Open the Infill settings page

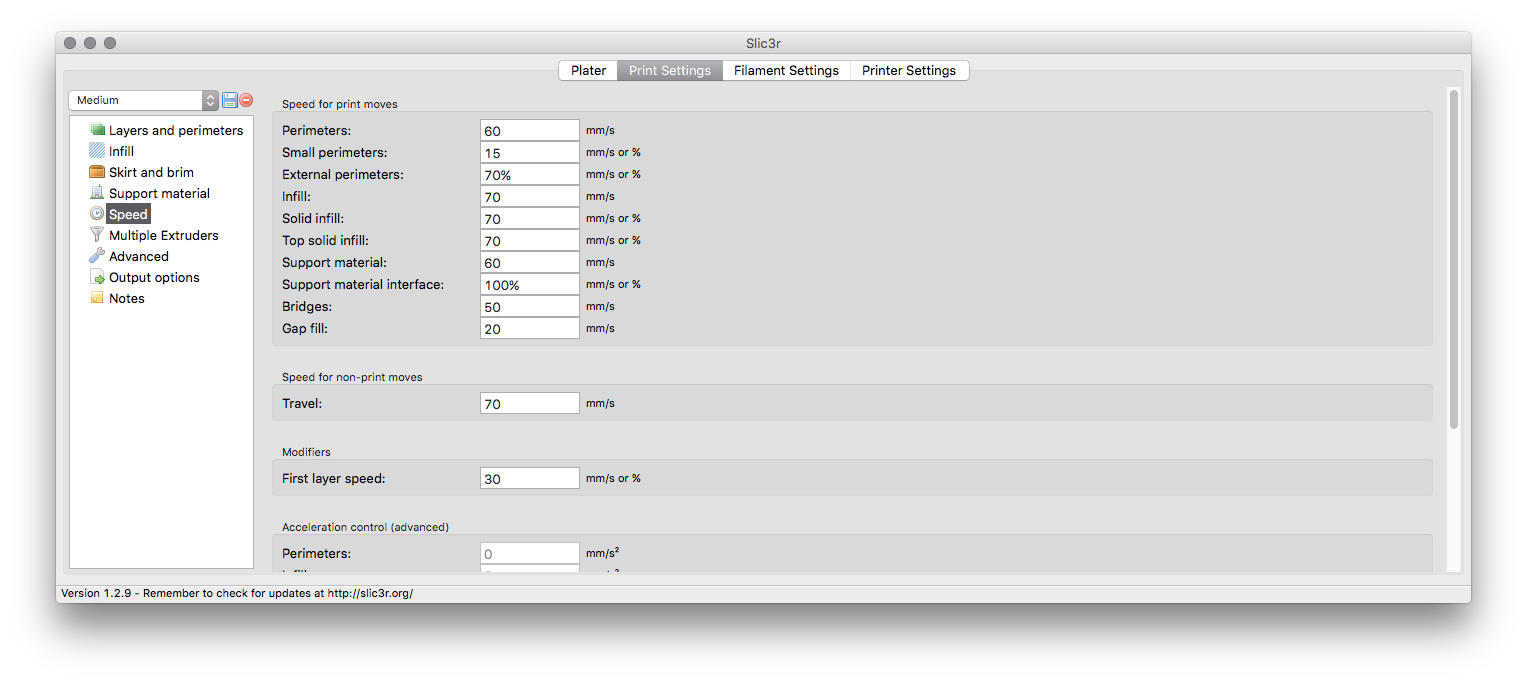121,150
